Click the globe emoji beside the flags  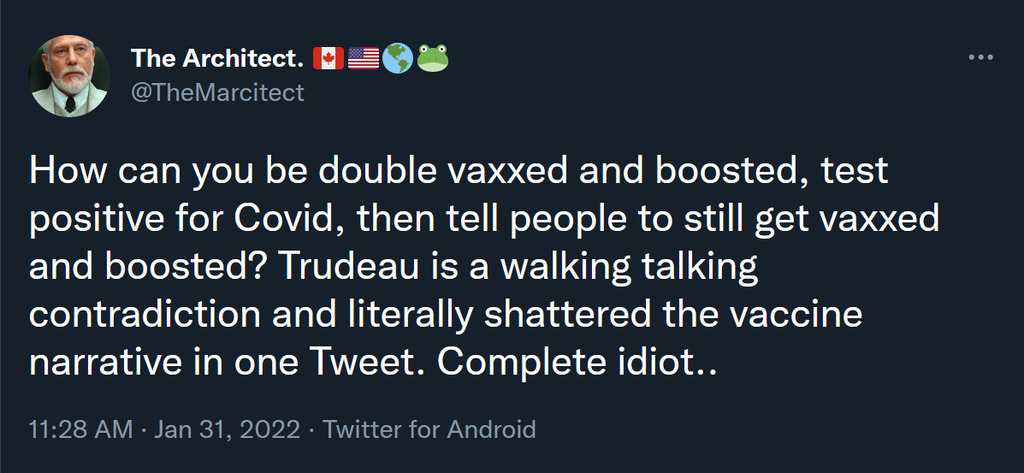click(397, 59)
